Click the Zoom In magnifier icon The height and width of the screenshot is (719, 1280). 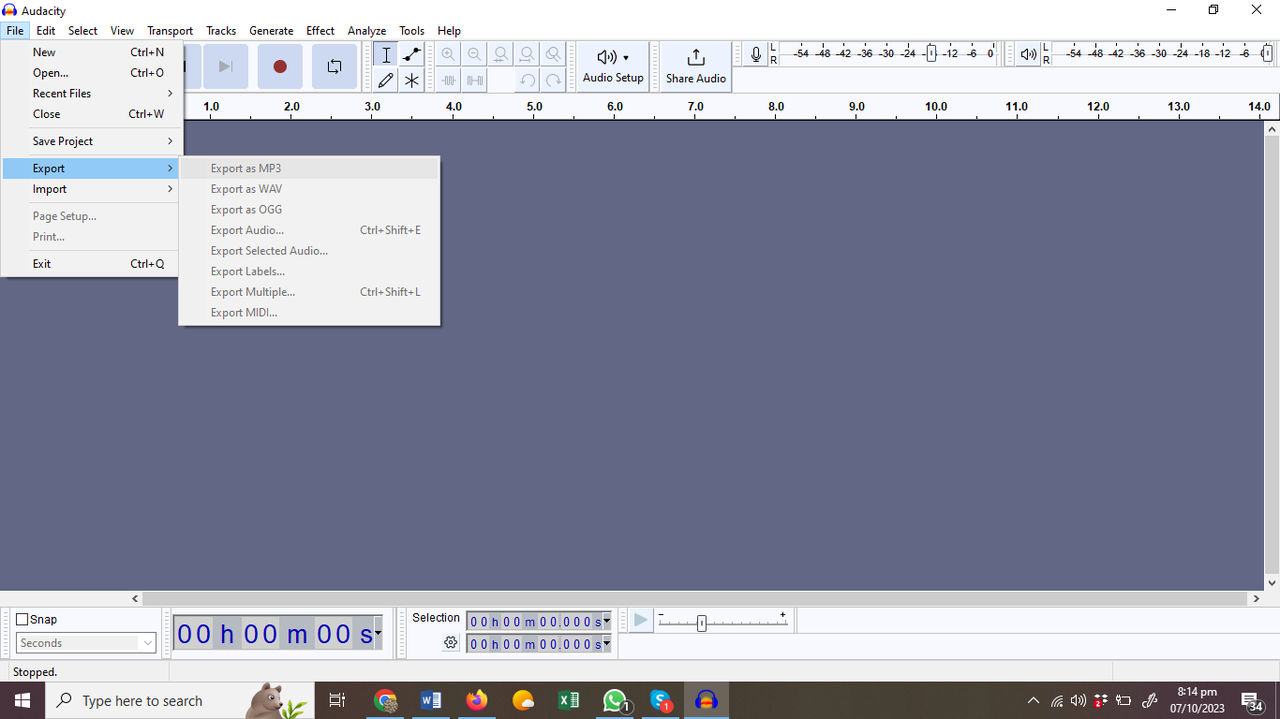click(x=448, y=55)
